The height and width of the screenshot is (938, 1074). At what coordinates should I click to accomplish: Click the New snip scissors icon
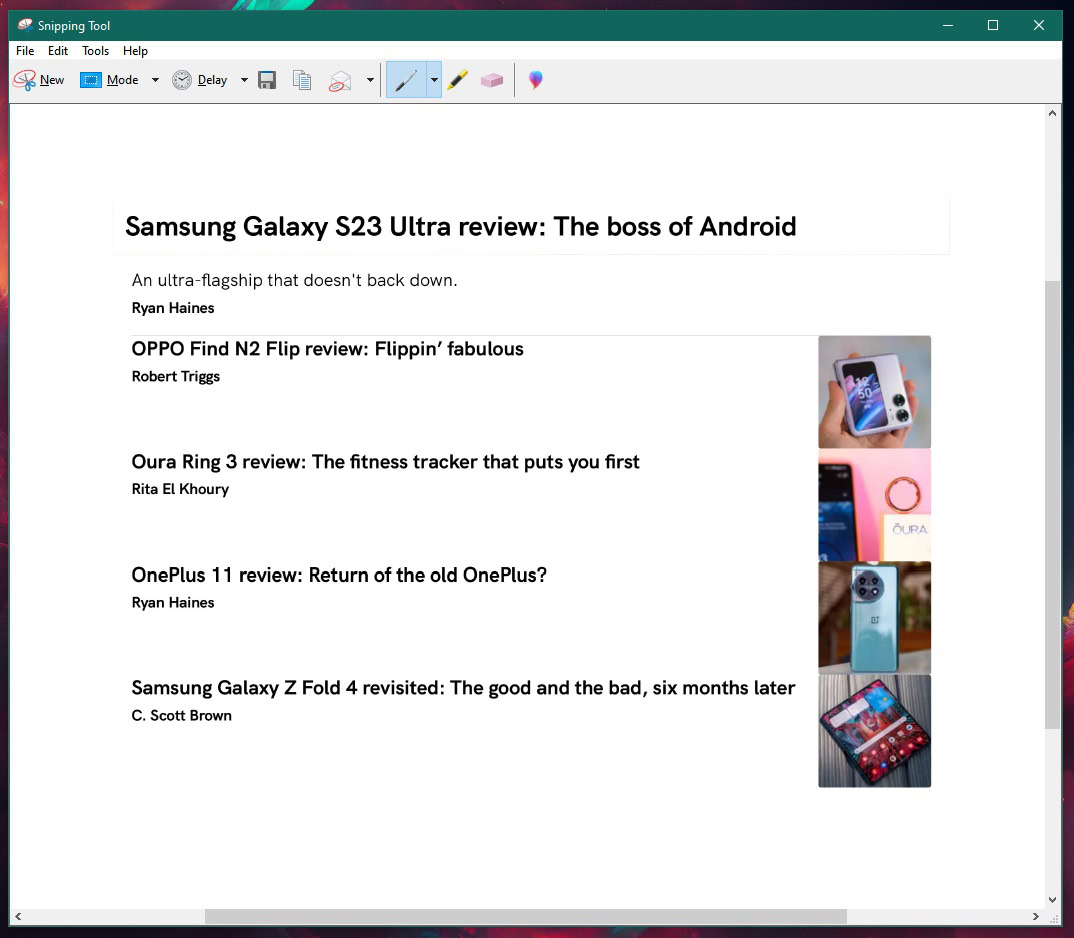click(x=25, y=80)
